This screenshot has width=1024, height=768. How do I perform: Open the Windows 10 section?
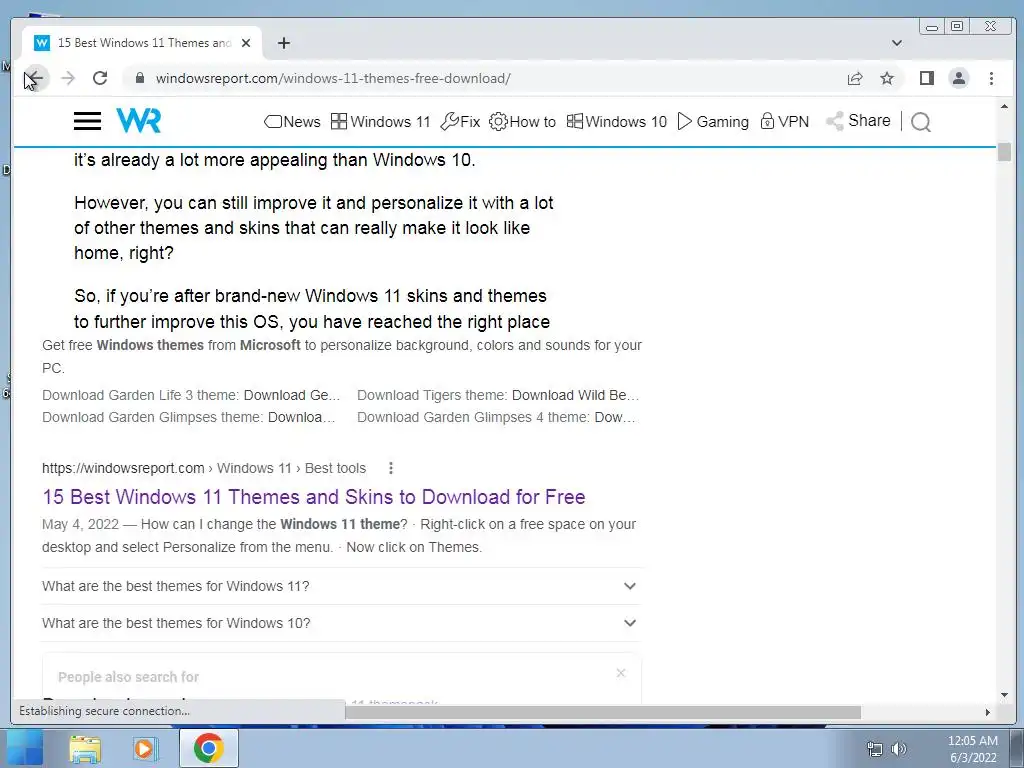point(616,121)
